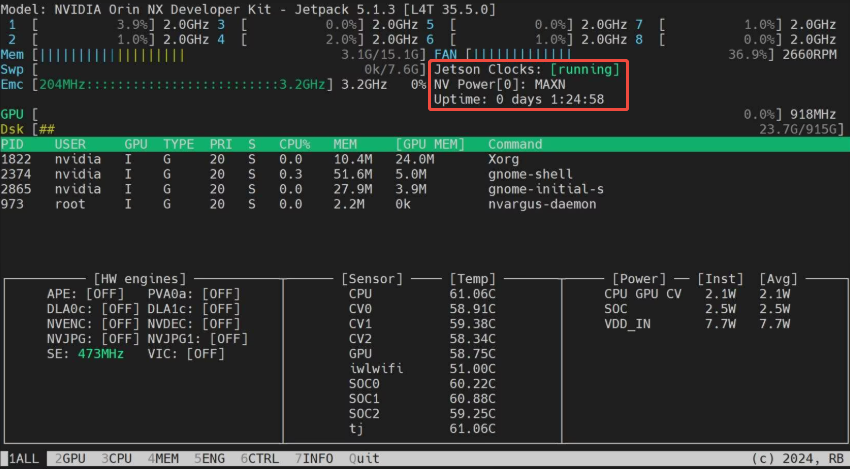Click the CPU core 8 usage bar
The width and height of the screenshot is (850, 469).
[x=720, y=40]
